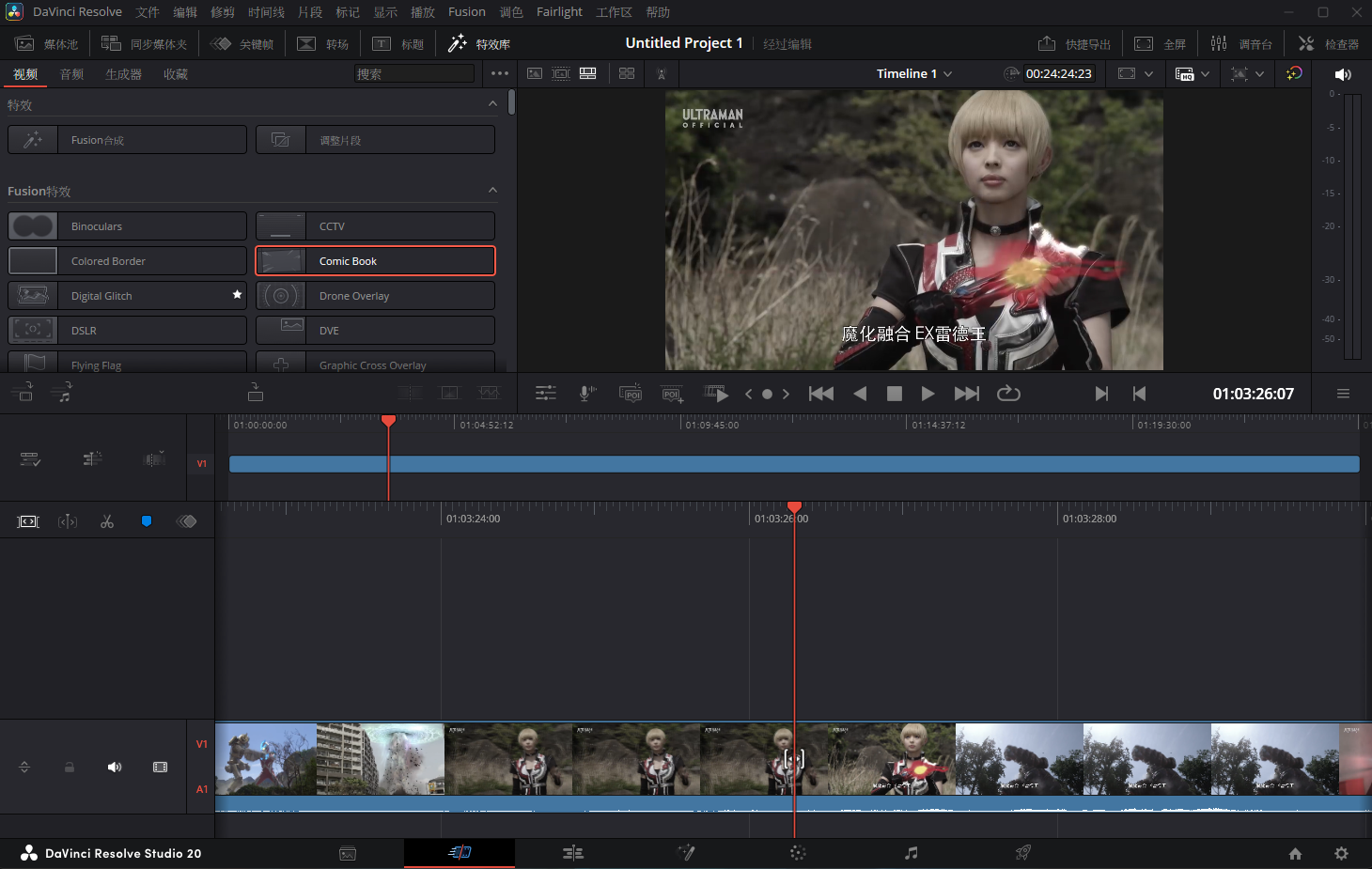
Task: Open the Sync Bin (同步媒体夹) panel
Action: [144, 44]
